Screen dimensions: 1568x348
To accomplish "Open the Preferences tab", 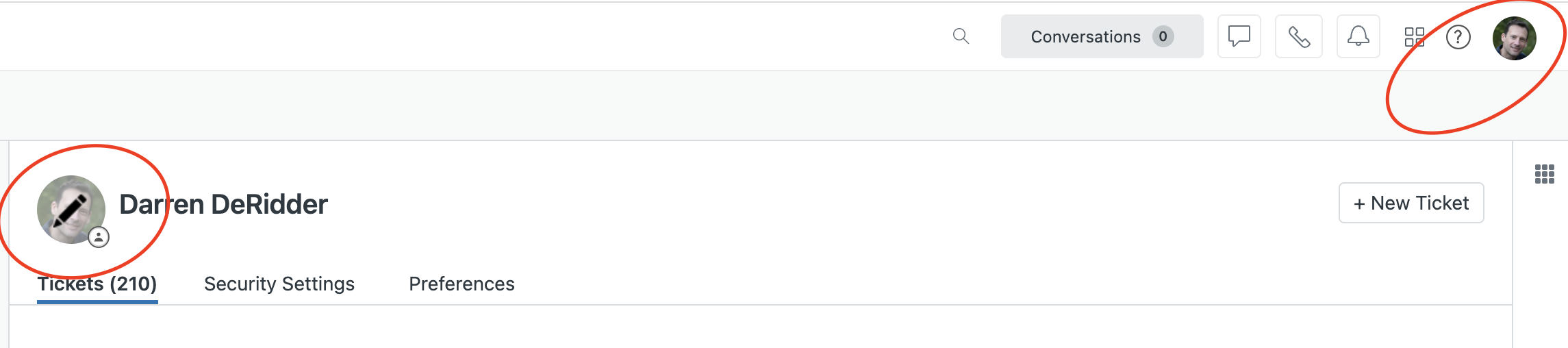I will 461,284.
